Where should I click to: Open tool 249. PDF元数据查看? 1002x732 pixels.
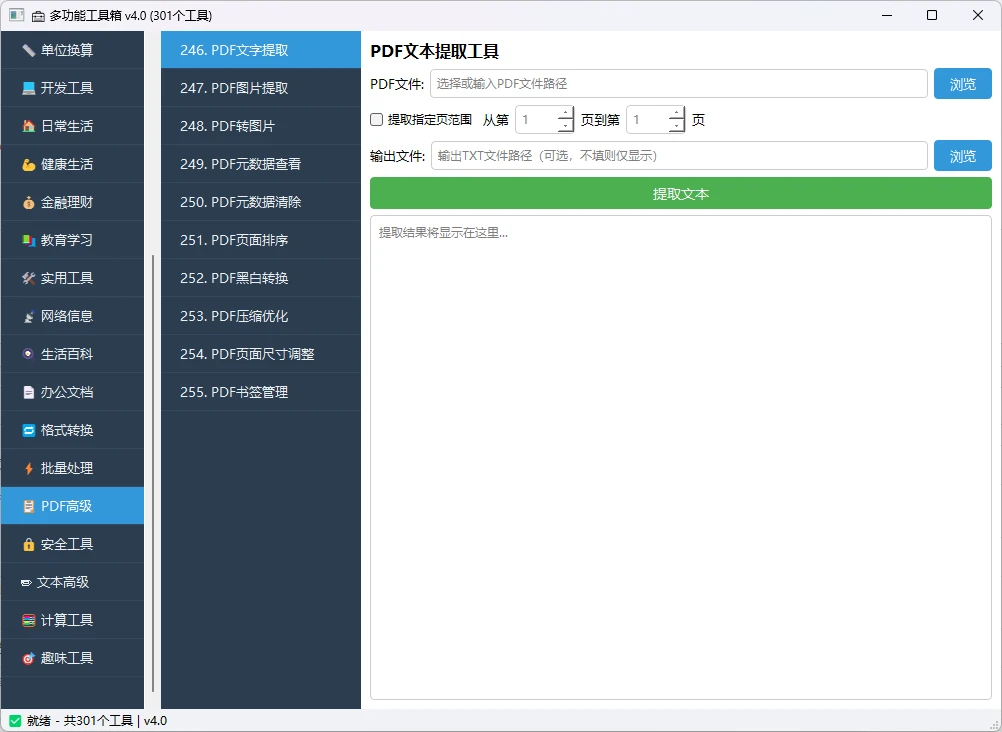click(x=261, y=164)
